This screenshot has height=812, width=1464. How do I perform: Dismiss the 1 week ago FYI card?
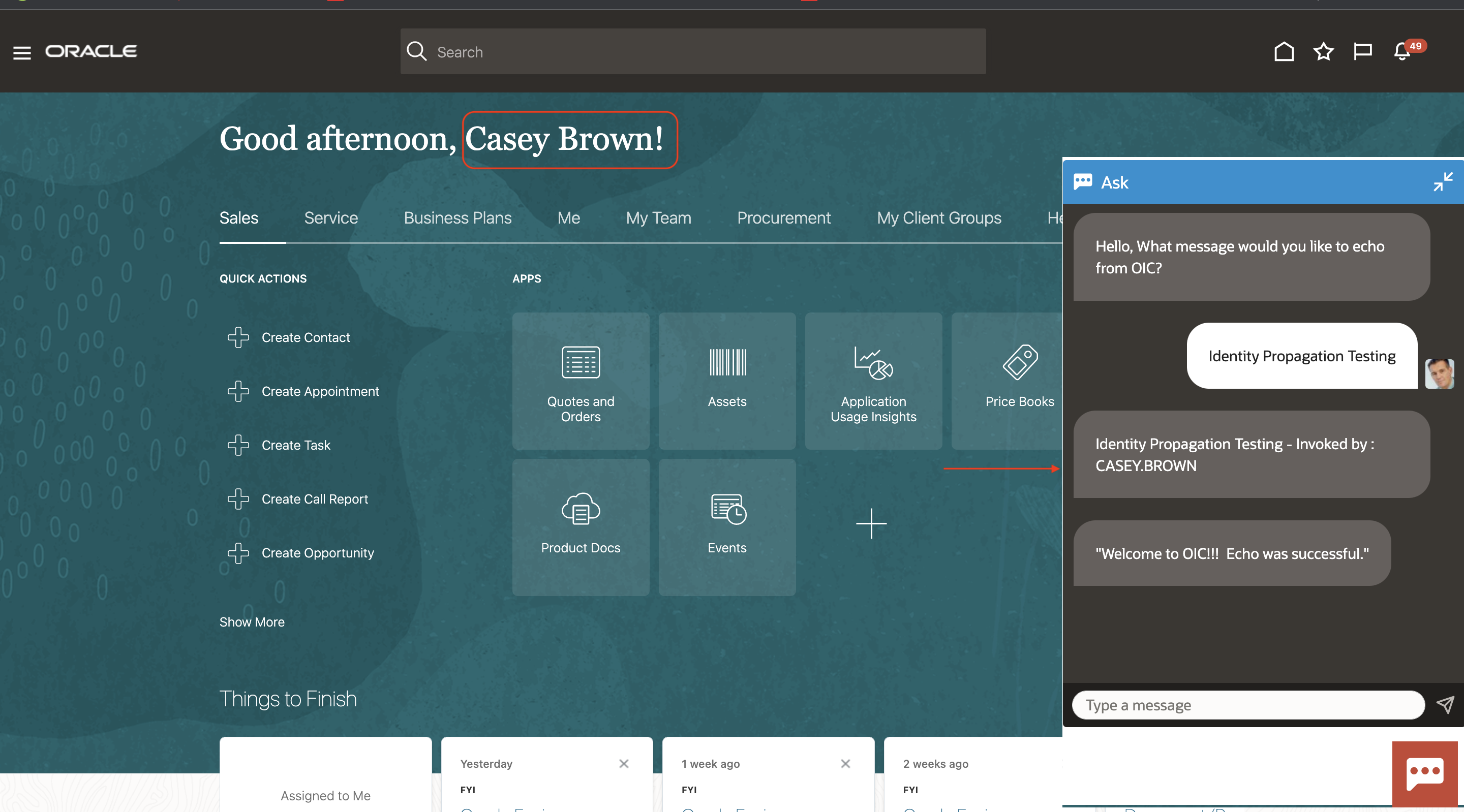(845, 764)
